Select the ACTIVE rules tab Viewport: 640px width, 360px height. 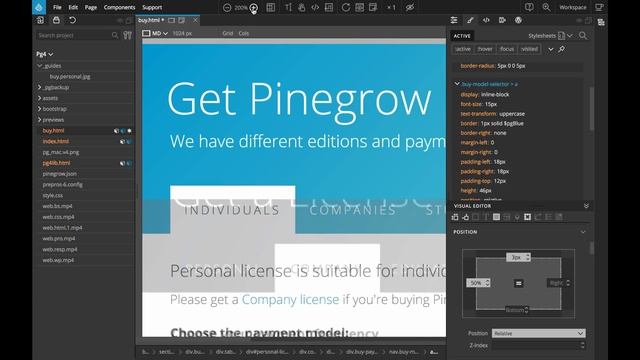click(x=462, y=36)
